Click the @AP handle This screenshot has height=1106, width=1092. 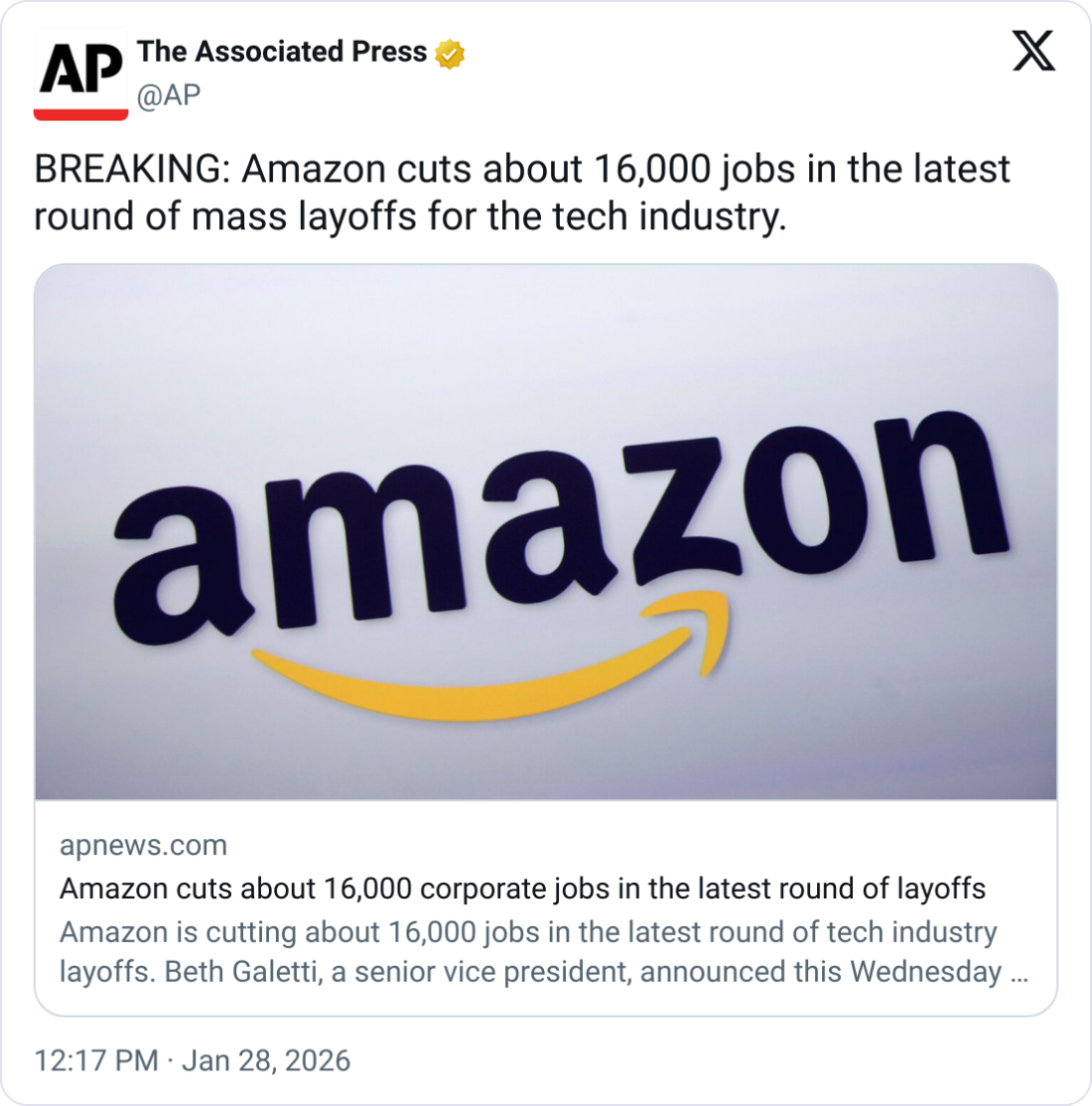click(x=169, y=94)
